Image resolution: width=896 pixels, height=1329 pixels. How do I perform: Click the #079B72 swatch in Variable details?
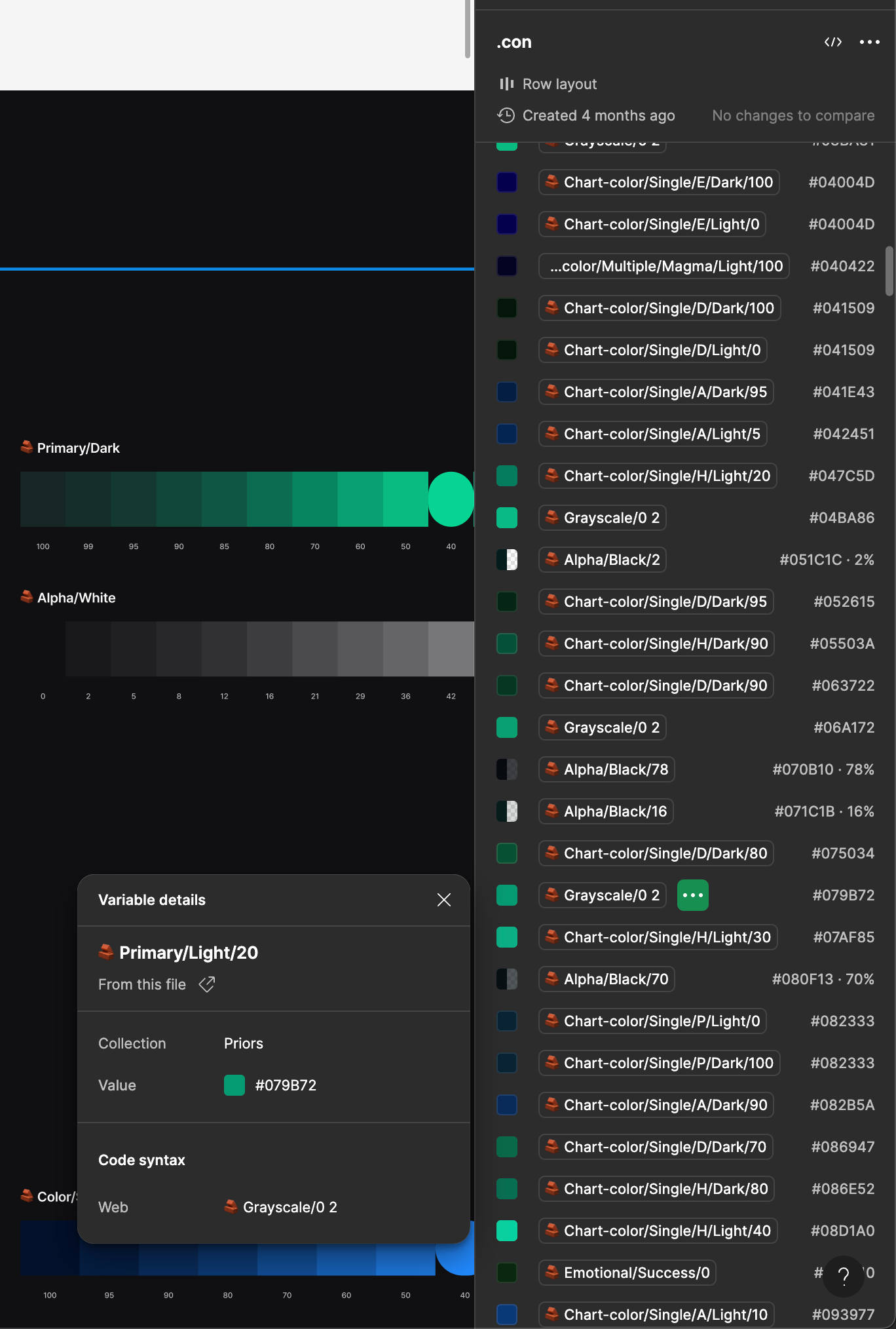(234, 1085)
